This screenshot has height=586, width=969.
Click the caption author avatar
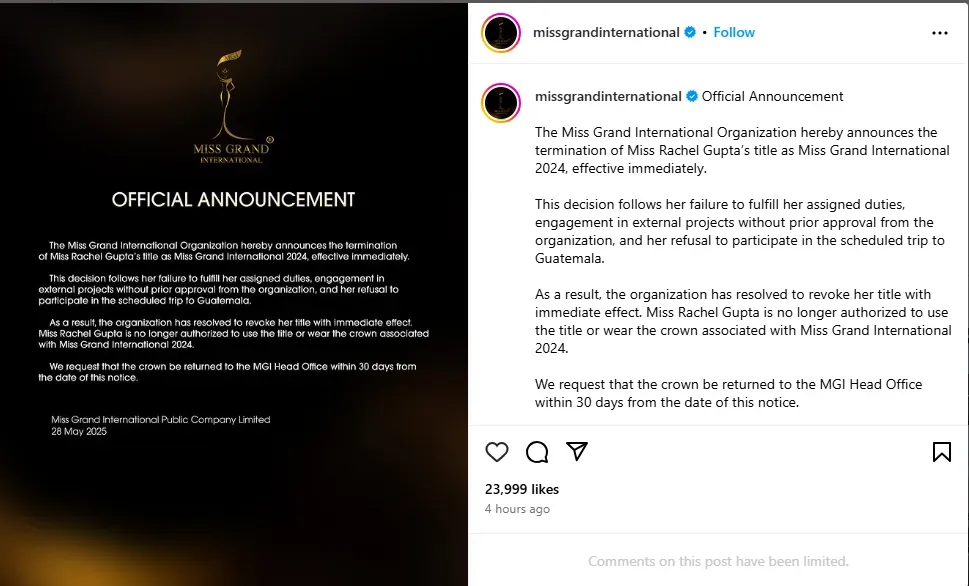(x=501, y=103)
